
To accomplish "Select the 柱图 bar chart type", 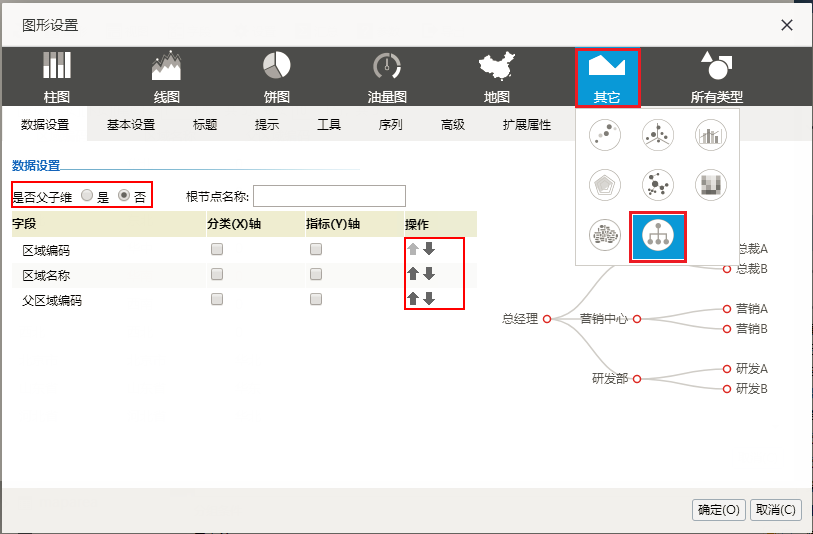I will pos(57,77).
